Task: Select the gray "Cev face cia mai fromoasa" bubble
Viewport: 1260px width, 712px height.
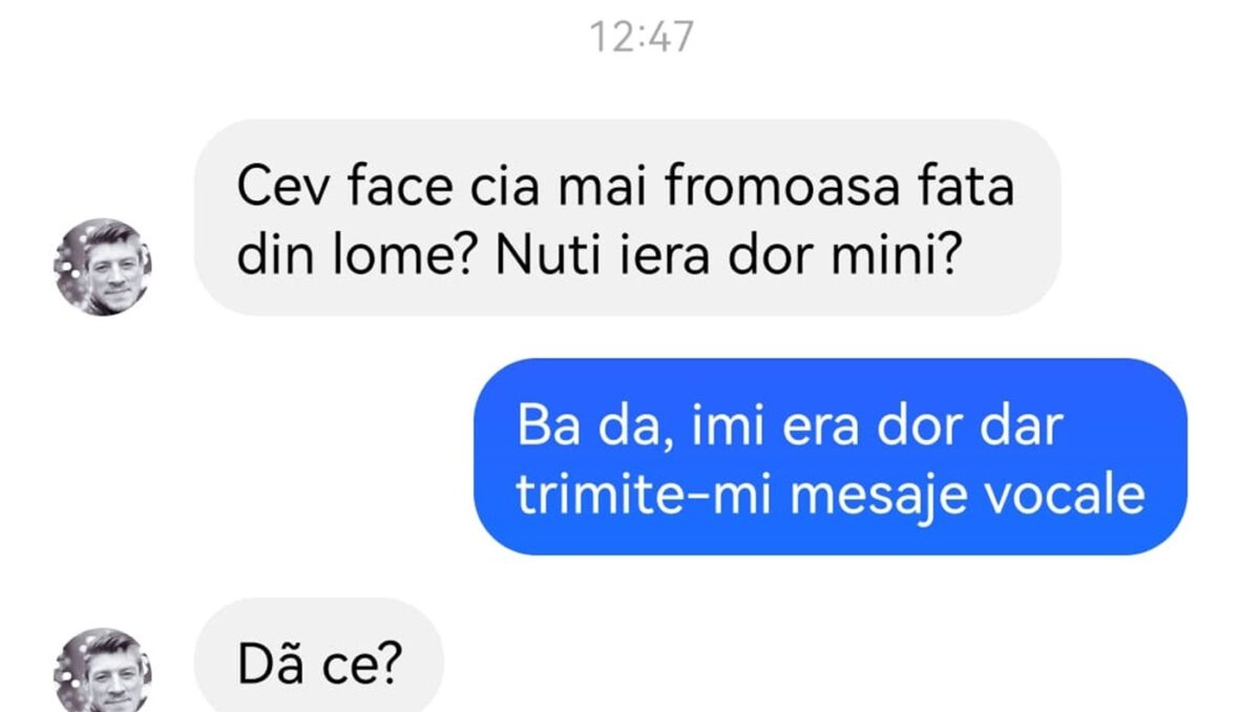Action: click(x=626, y=218)
